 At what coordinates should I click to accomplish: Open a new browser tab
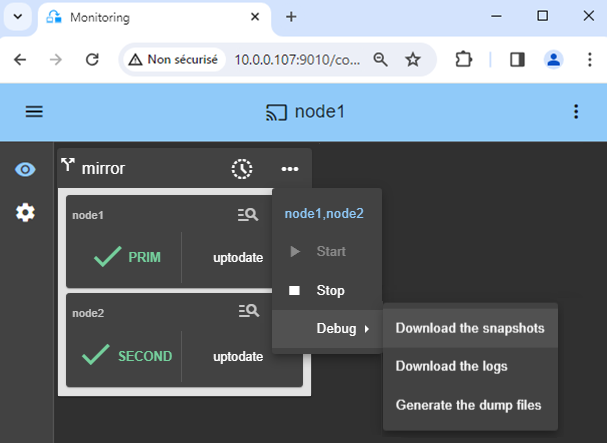point(291,17)
